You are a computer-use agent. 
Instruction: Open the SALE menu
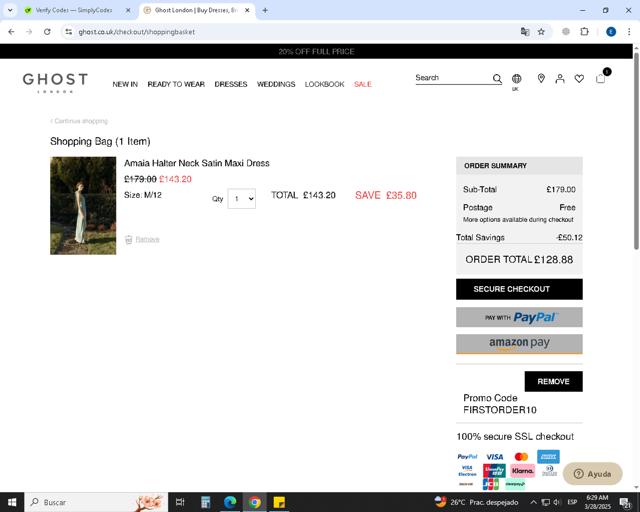coord(363,84)
